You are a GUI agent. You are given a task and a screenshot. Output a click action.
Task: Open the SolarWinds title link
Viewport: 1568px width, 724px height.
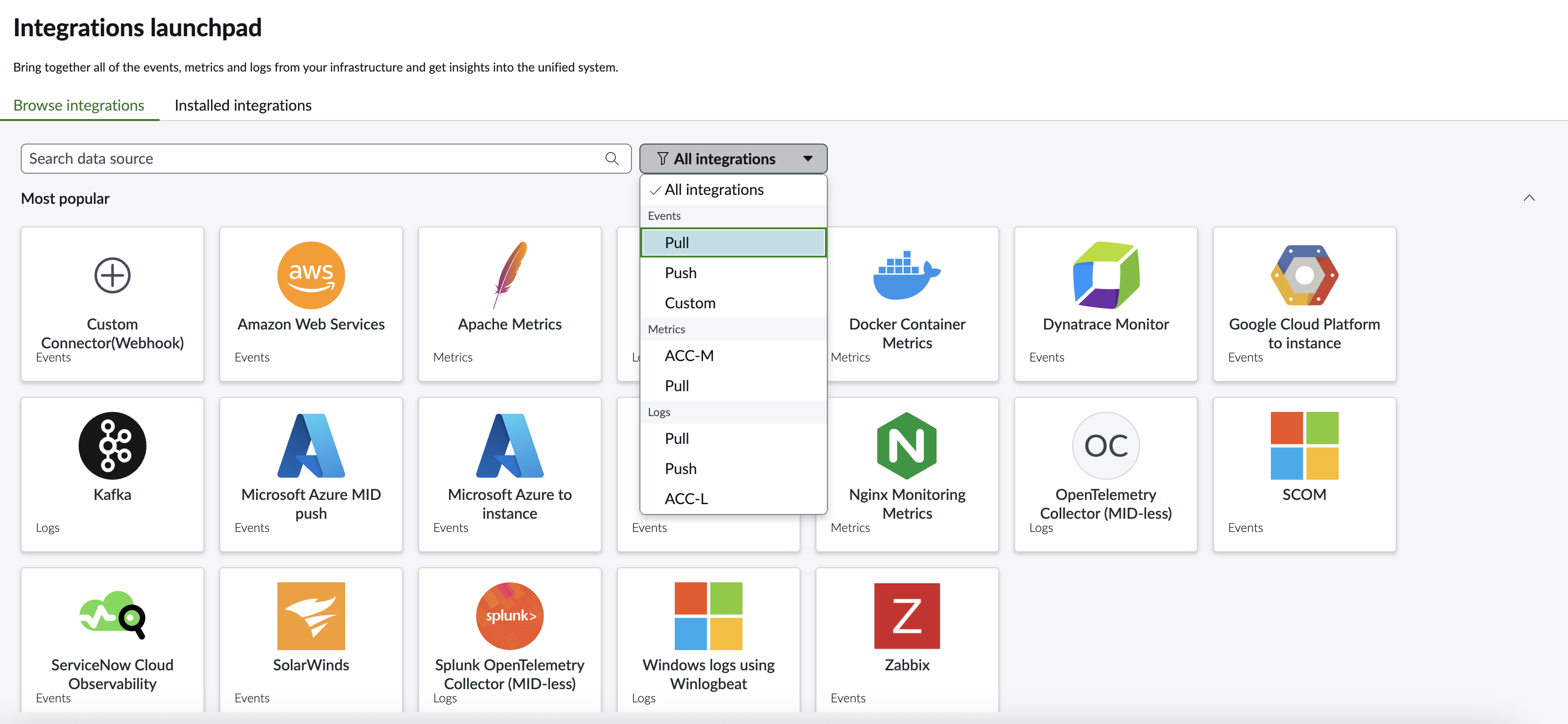(x=311, y=665)
